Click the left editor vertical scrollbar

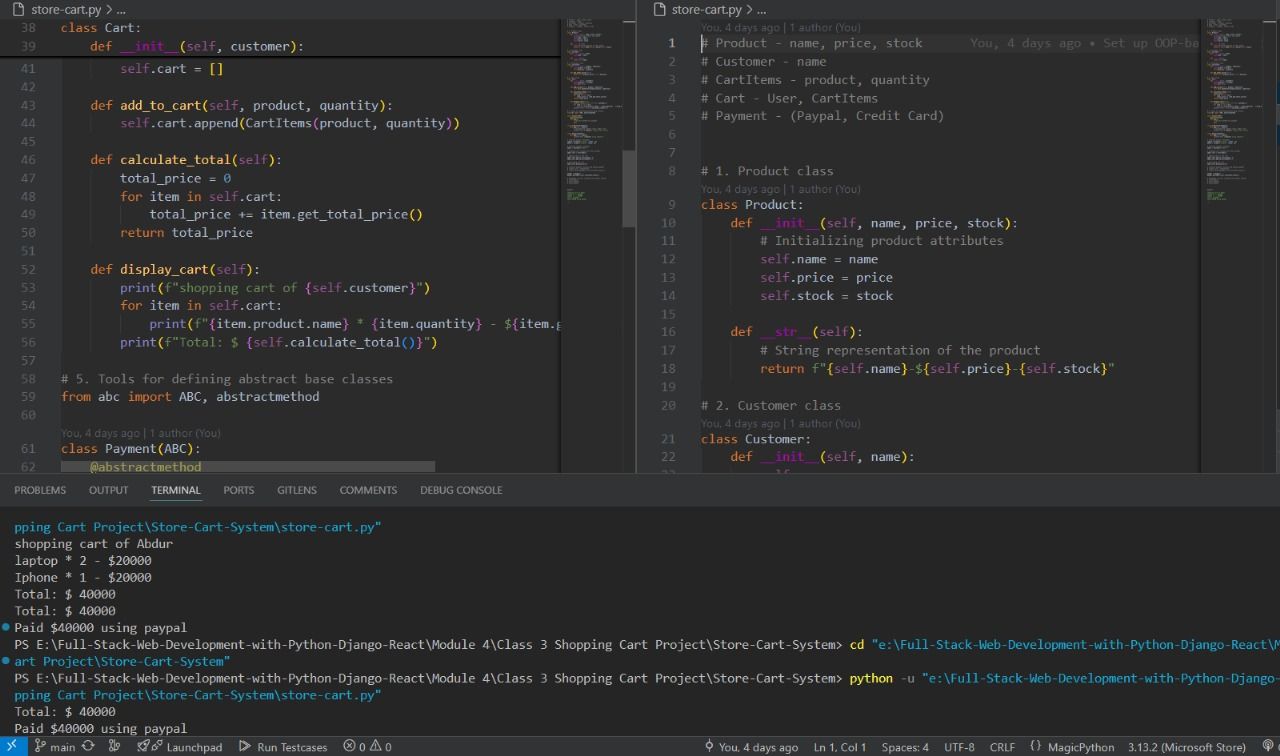629,190
